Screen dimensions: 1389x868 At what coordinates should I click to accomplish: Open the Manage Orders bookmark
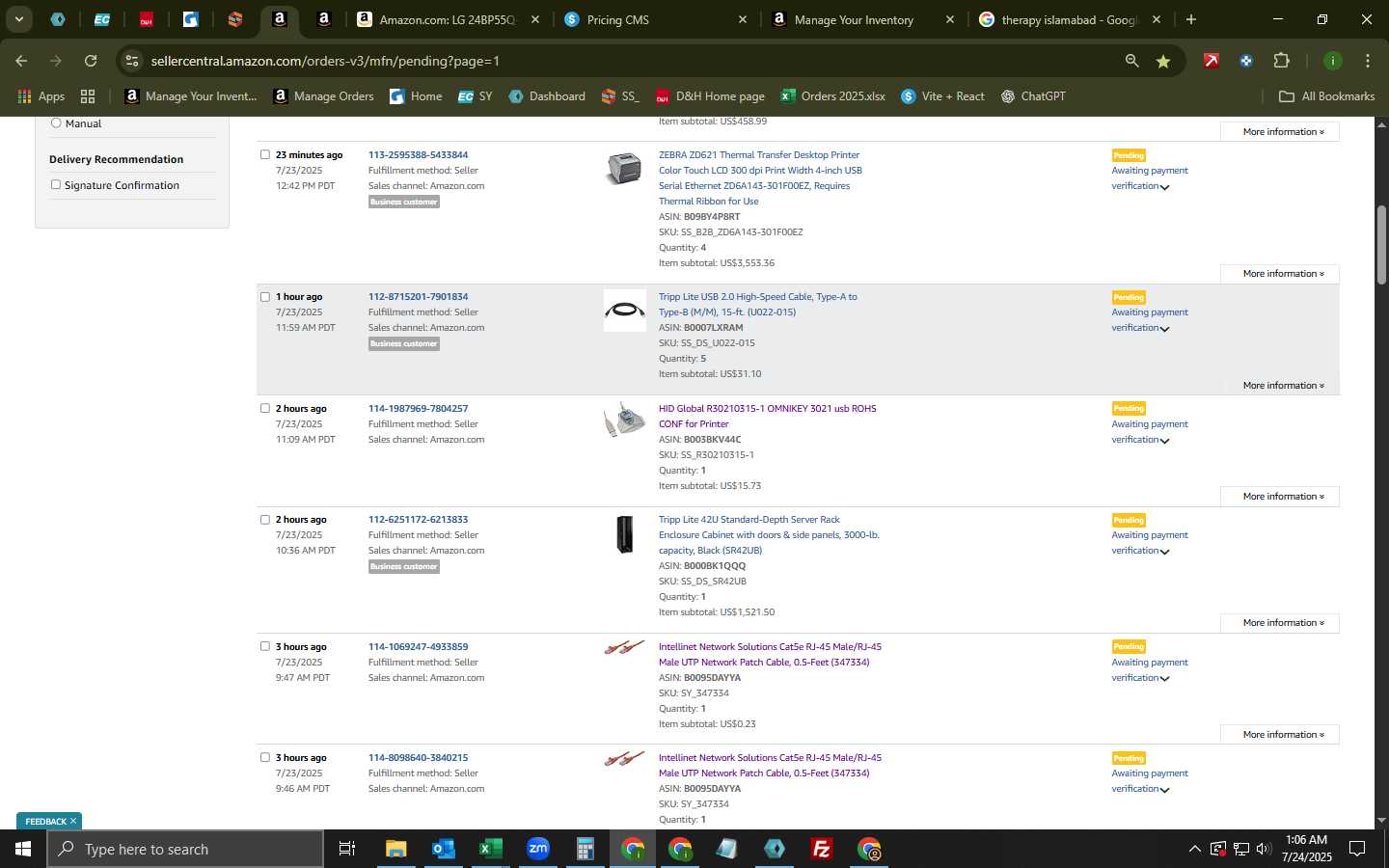click(x=323, y=96)
